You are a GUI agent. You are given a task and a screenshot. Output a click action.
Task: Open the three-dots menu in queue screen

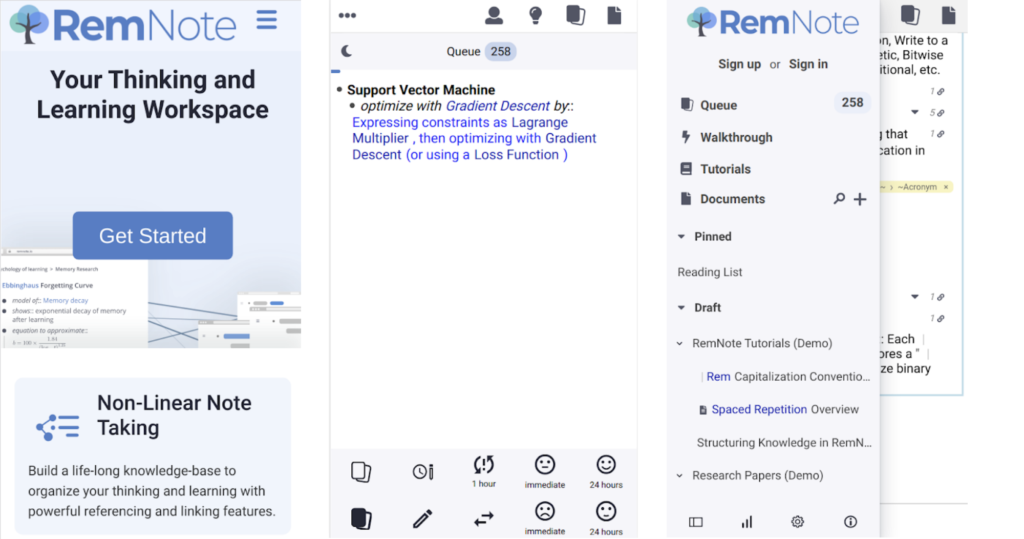[x=347, y=15]
